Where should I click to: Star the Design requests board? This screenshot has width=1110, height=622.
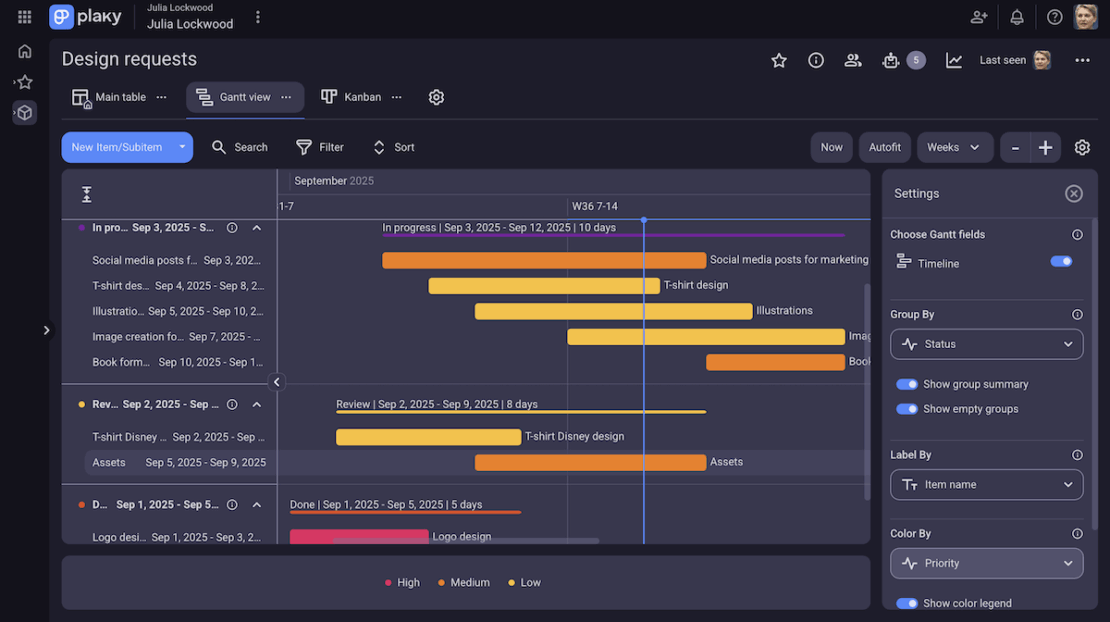click(x=779, y=60)
